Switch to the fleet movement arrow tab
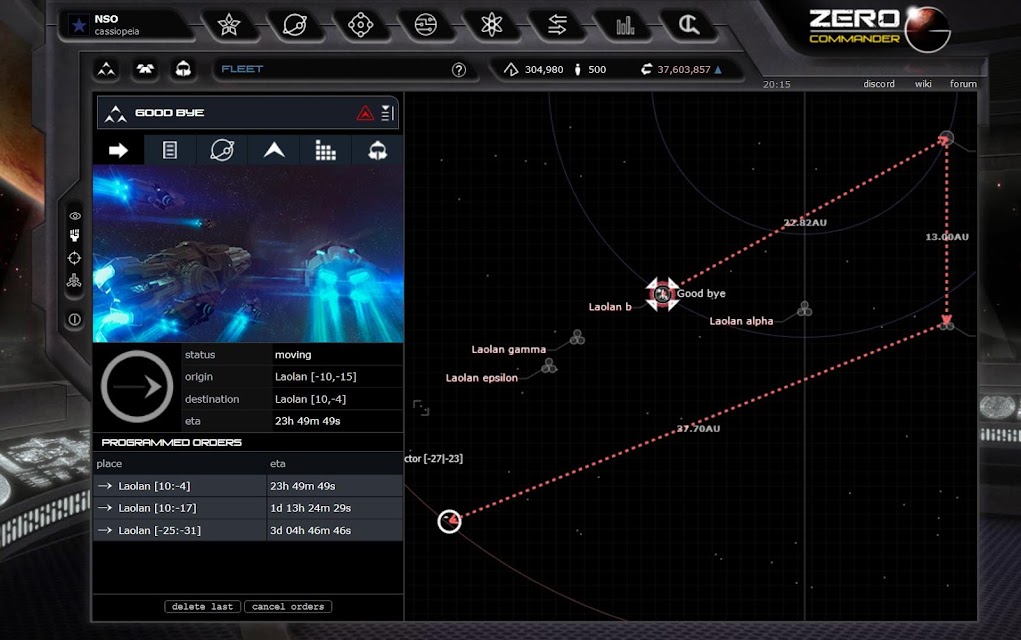Image resolution: width=1021 pixels, height=640 pixels. [118, 150]
